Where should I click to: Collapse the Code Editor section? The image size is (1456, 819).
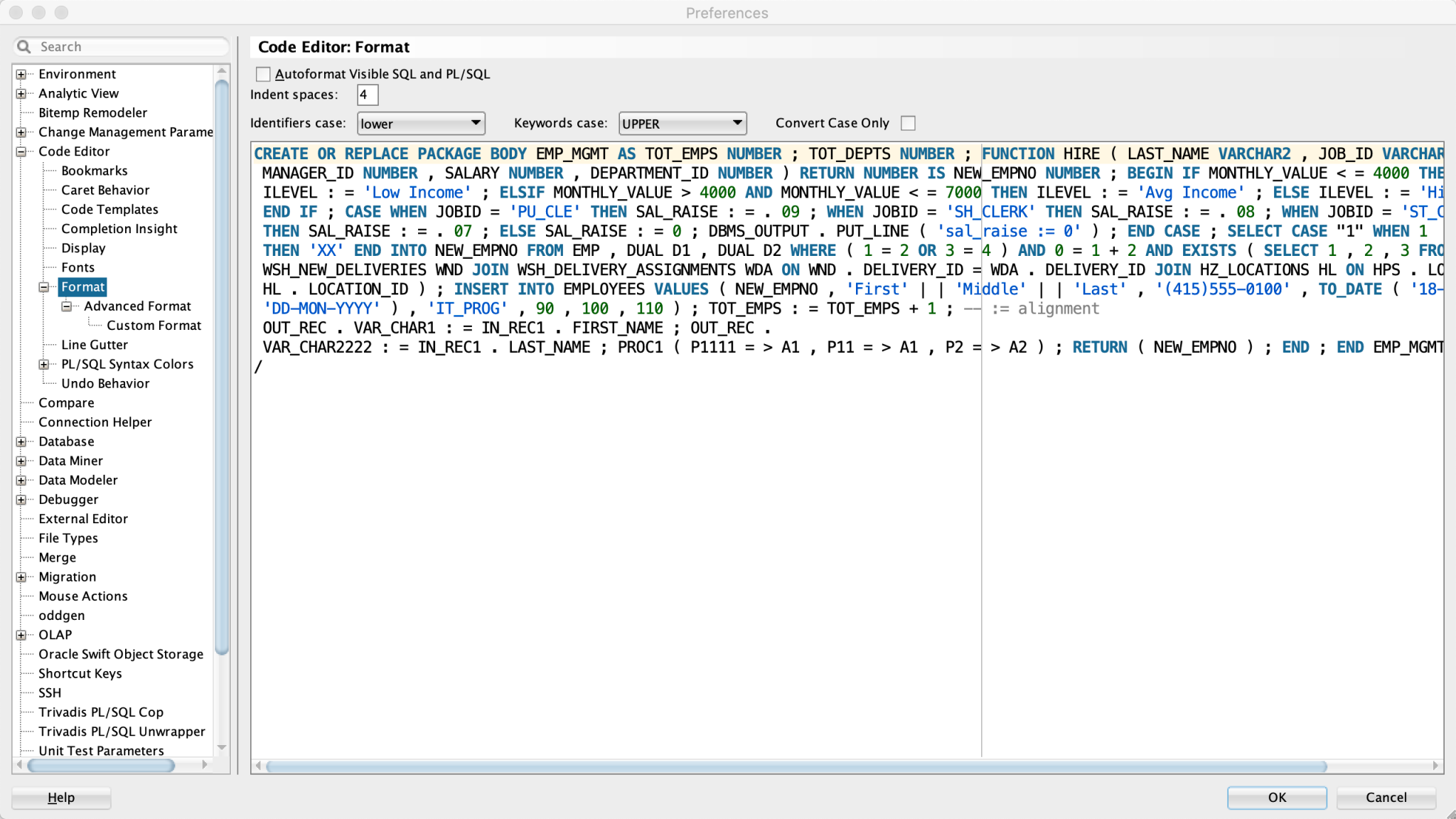click(x=21, y=151)
